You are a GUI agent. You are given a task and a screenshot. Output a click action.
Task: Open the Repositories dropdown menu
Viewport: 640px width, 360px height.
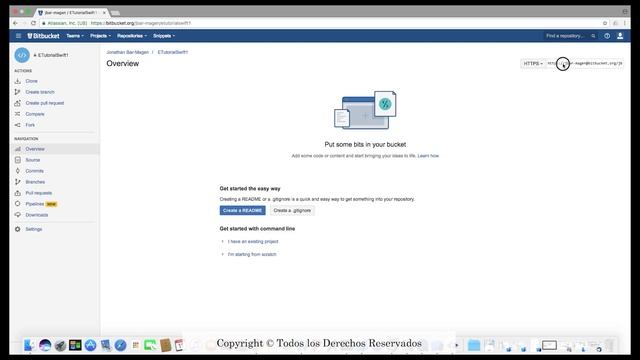(132, 36)
